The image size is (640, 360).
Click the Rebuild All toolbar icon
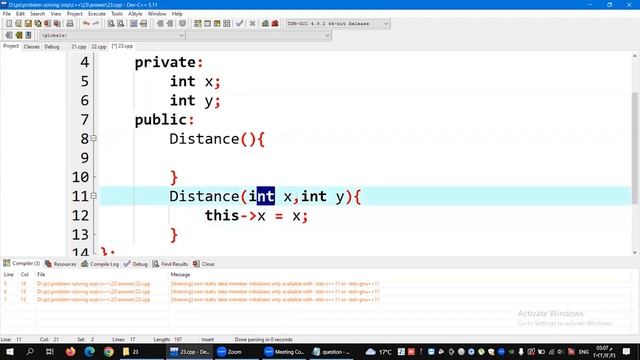click(227, 24)
